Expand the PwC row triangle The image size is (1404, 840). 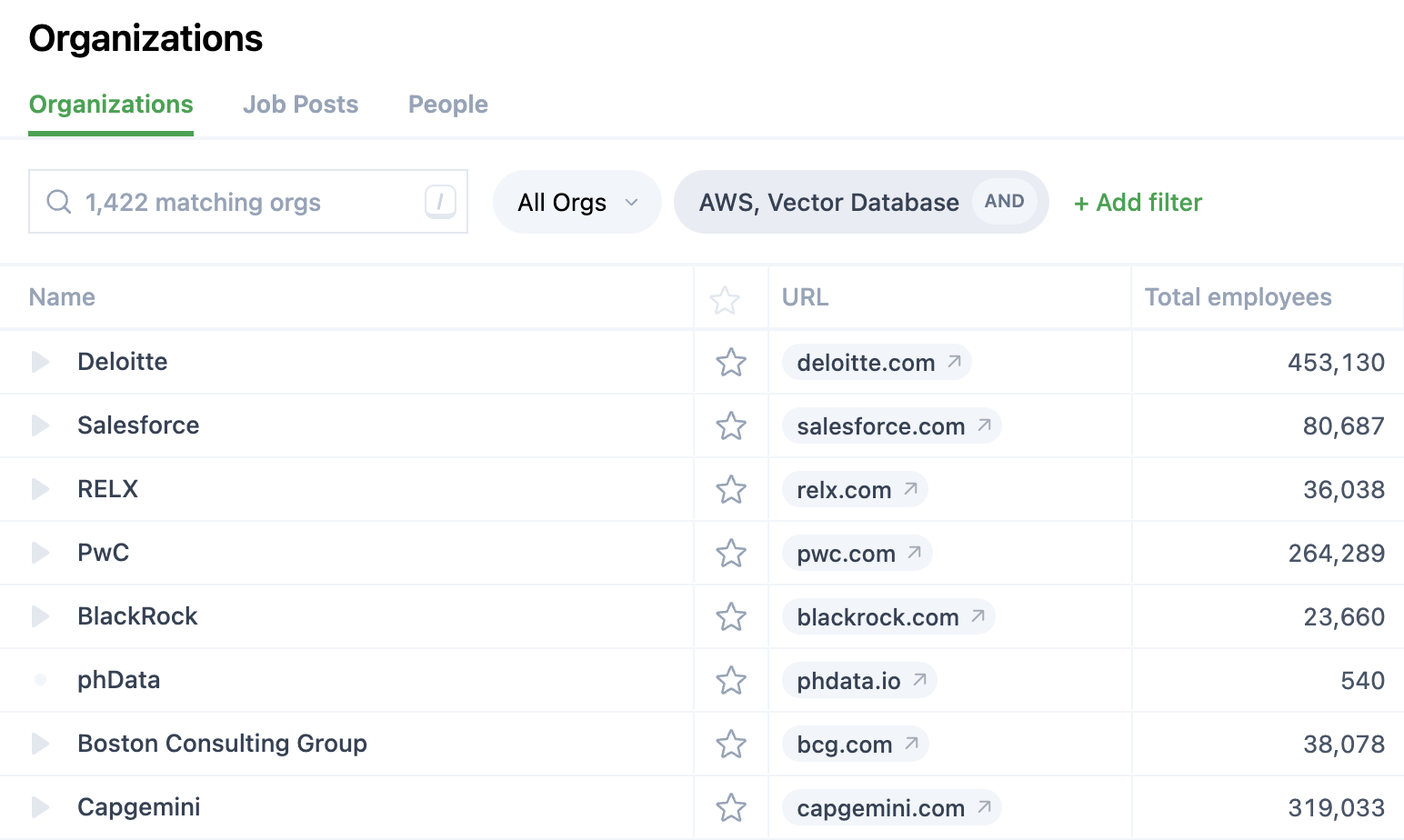click(x=40, y=553)
